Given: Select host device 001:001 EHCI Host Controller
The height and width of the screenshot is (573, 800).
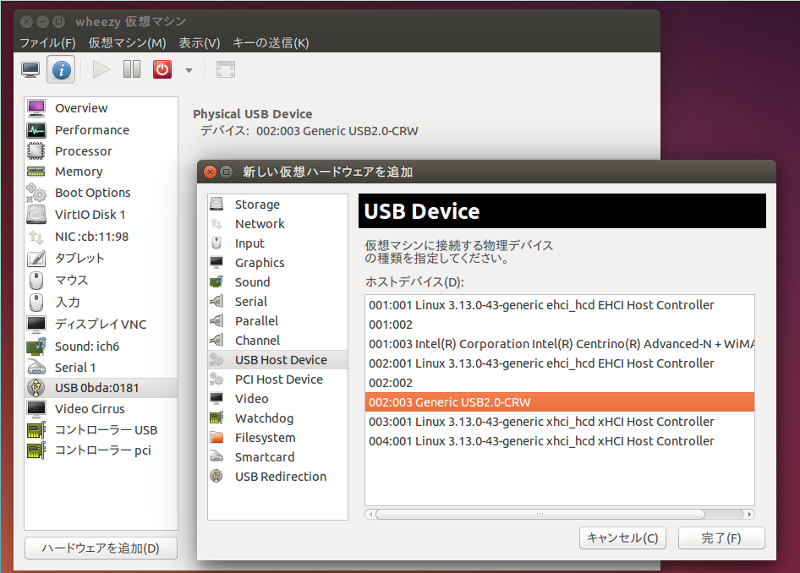Looking at the screenshot, I should point(560,305).
